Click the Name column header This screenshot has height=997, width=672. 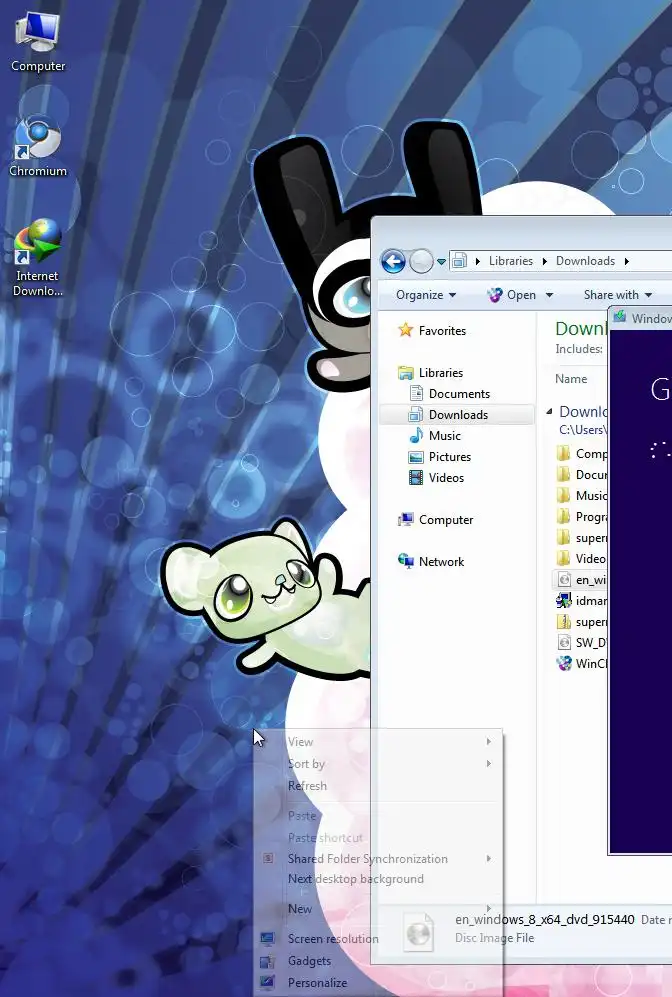[571, 379]
